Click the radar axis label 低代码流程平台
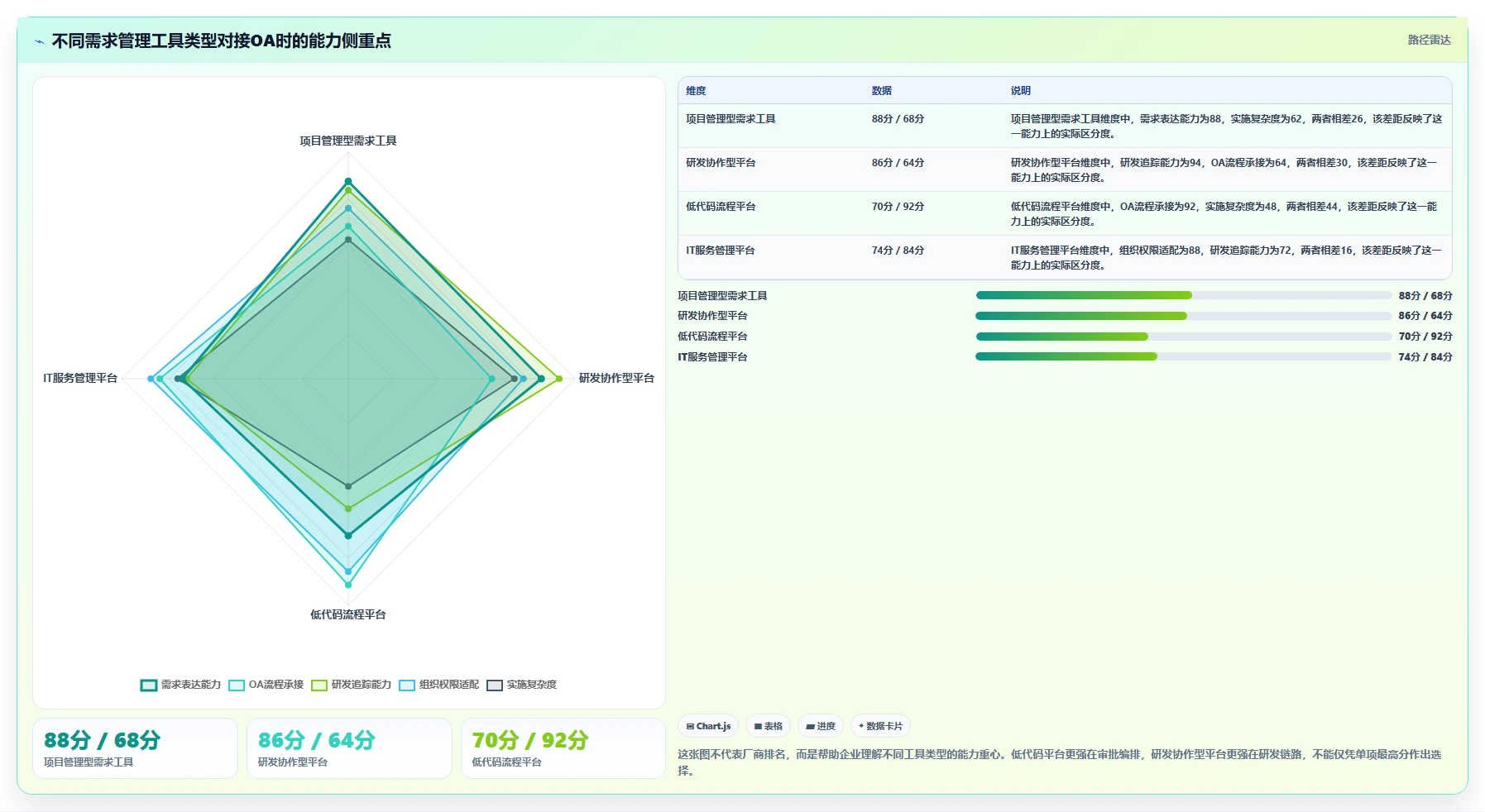The height and width of the screenshot is (812, 1485). click(348, 615)
